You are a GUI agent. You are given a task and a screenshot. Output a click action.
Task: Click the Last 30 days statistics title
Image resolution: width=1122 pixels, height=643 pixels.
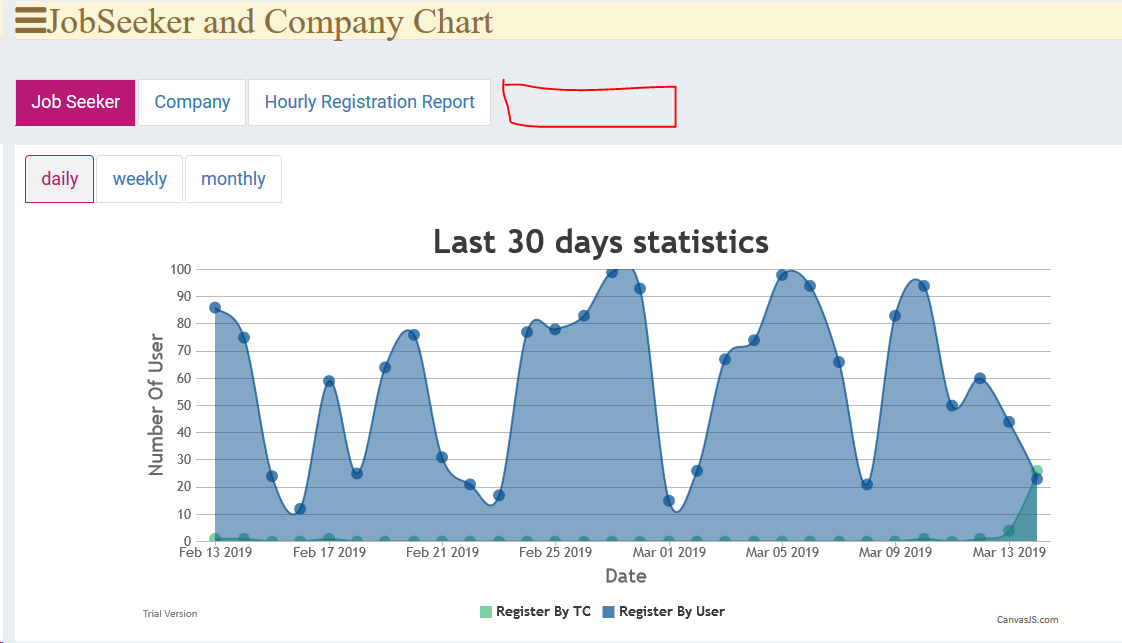[x=600, y=242]
